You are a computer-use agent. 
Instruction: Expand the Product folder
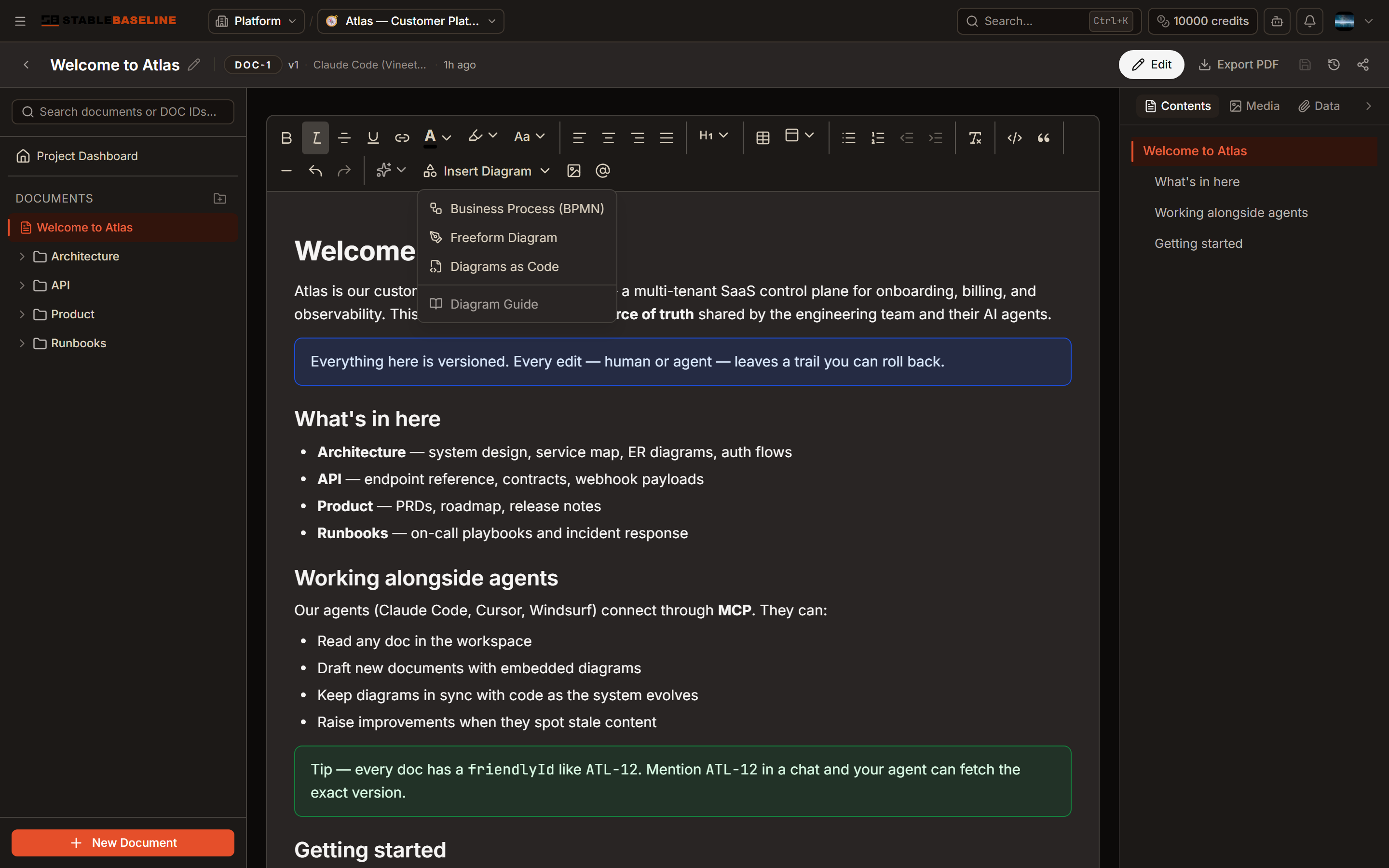tap(22, 314)
